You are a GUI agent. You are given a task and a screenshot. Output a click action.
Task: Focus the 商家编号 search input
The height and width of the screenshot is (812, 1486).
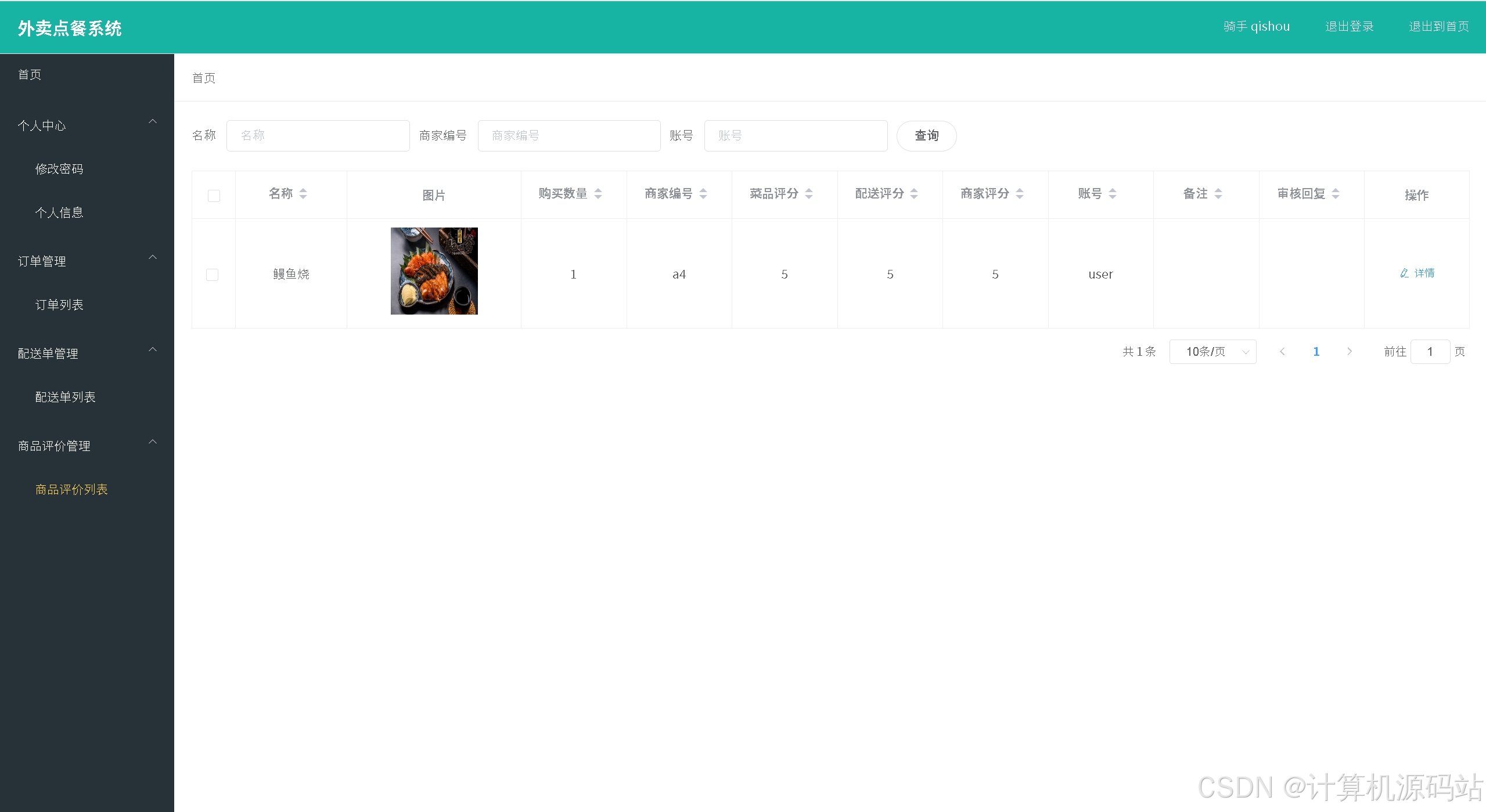tap(569, 136)
